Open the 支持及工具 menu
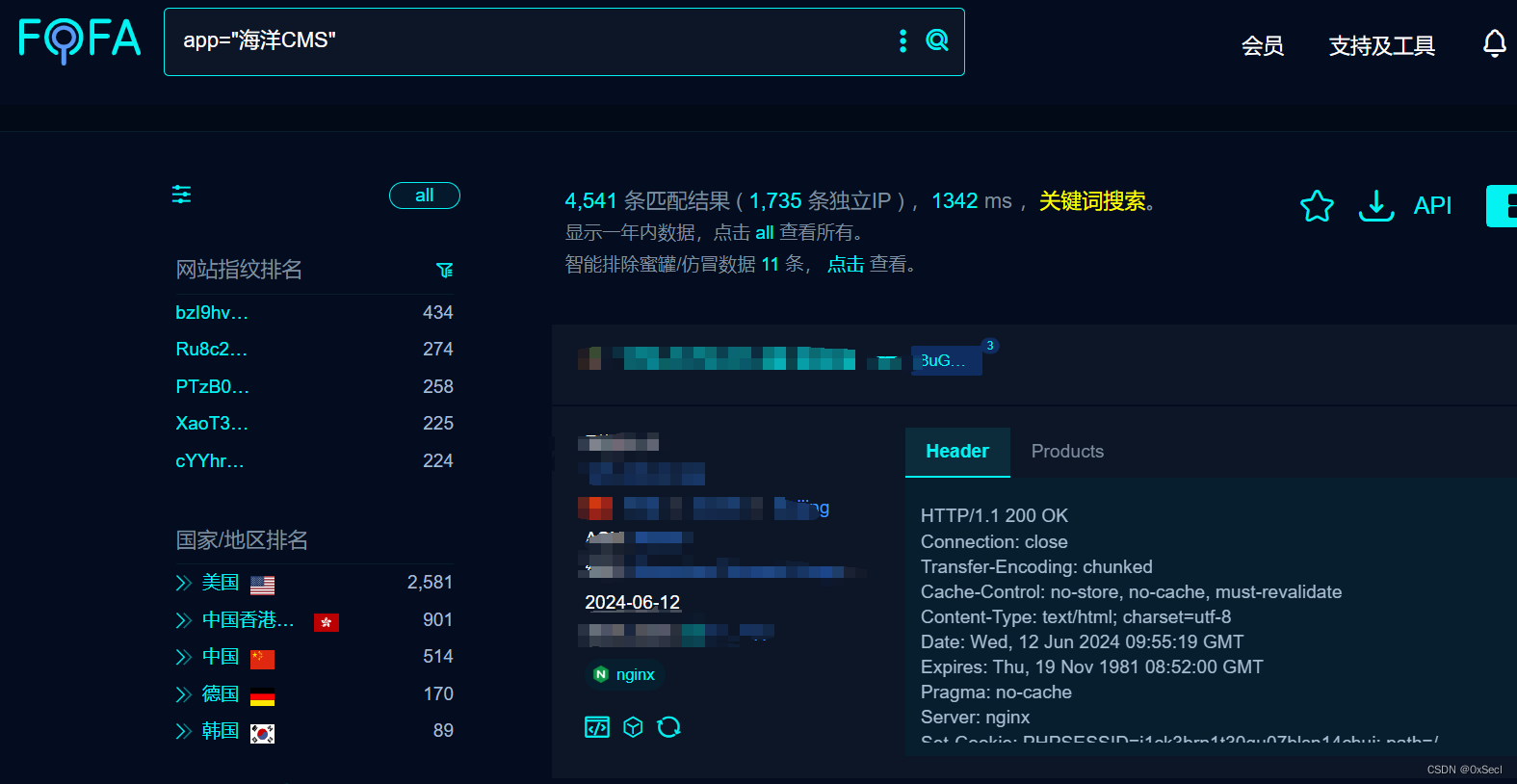The image size is (1517, 784). 1382,45
